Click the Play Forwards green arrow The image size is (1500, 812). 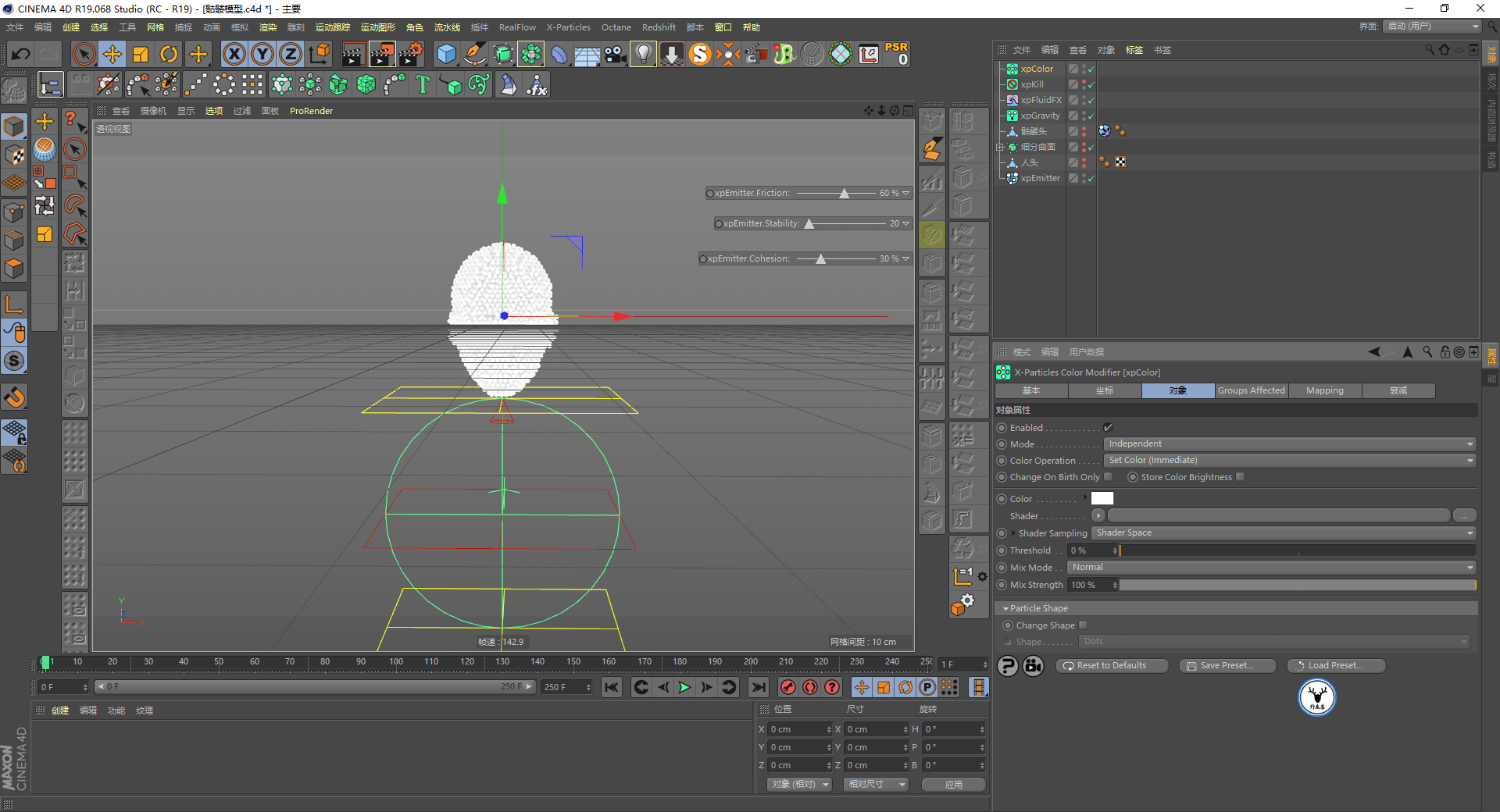pyautogui.click(x=684, y=687)
